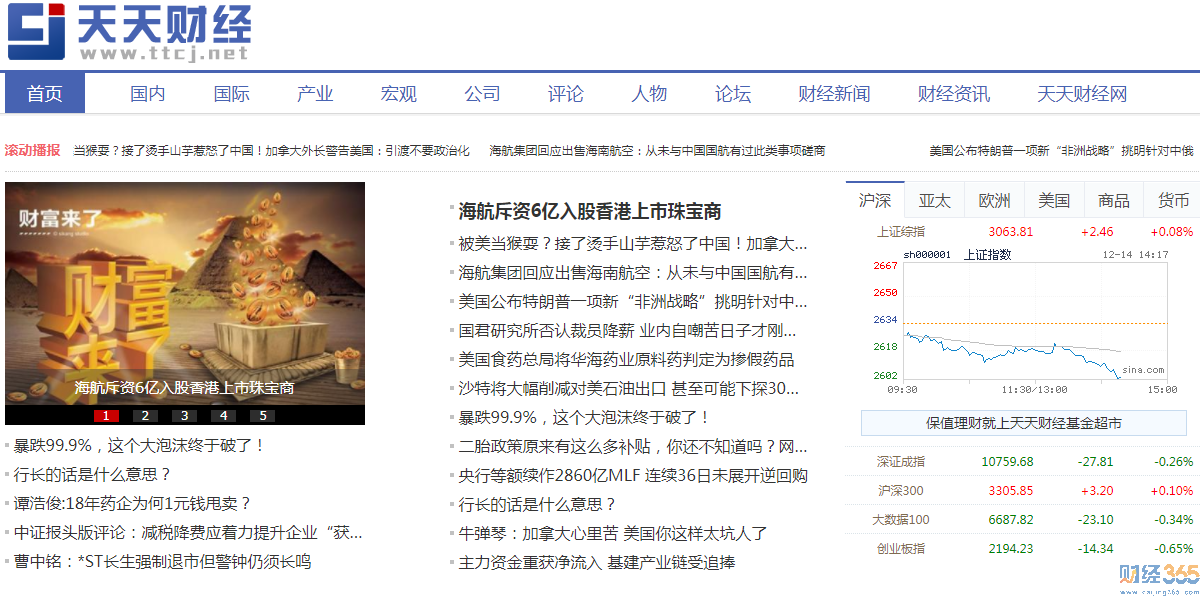Click the 上证综指 value 3063.81
1200x596 pixels.
tap(1011, 232)
